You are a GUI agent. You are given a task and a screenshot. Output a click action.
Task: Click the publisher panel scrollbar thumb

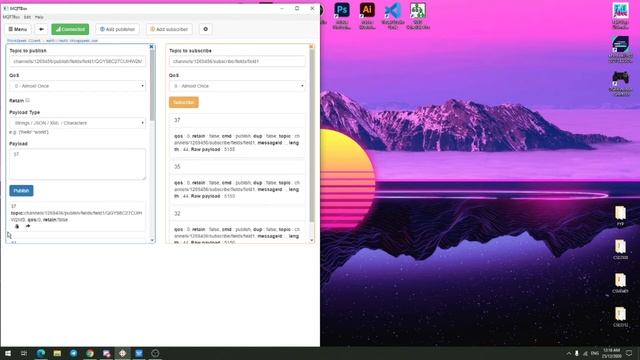click(152, 85)
